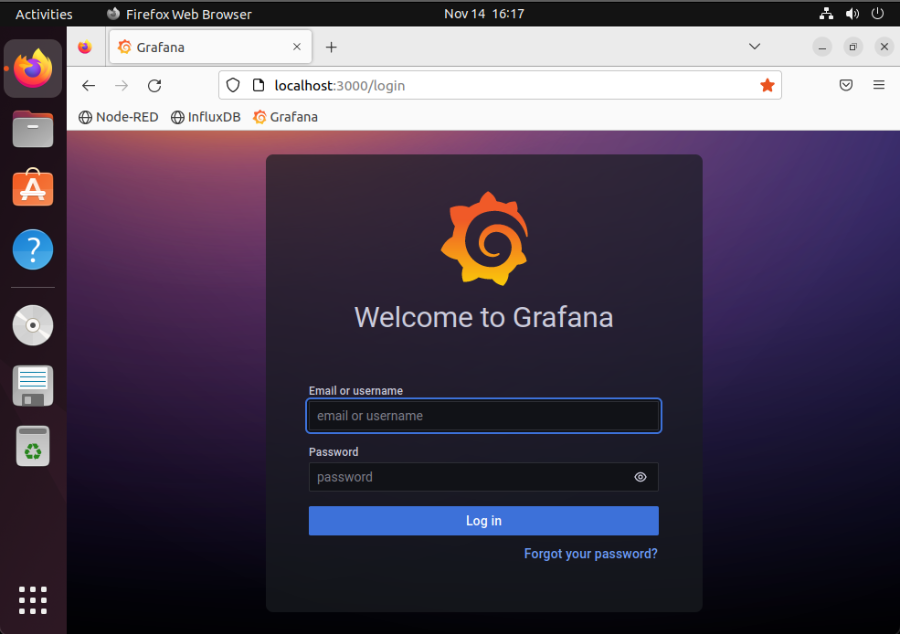
Task: Select the Grafana browser tab
Action: click(x=211, y=47)
